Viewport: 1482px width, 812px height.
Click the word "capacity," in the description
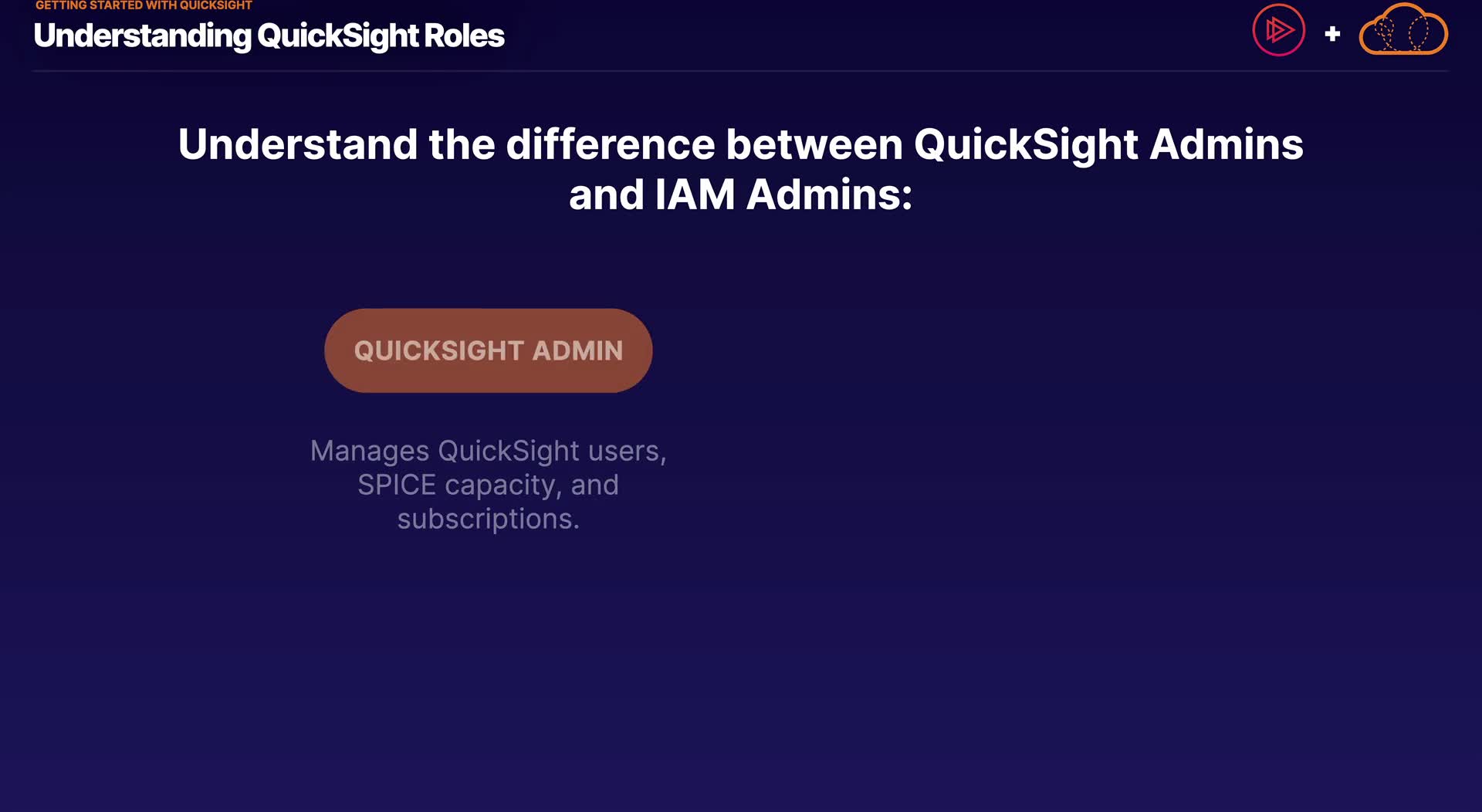click(x=503, y=485)
